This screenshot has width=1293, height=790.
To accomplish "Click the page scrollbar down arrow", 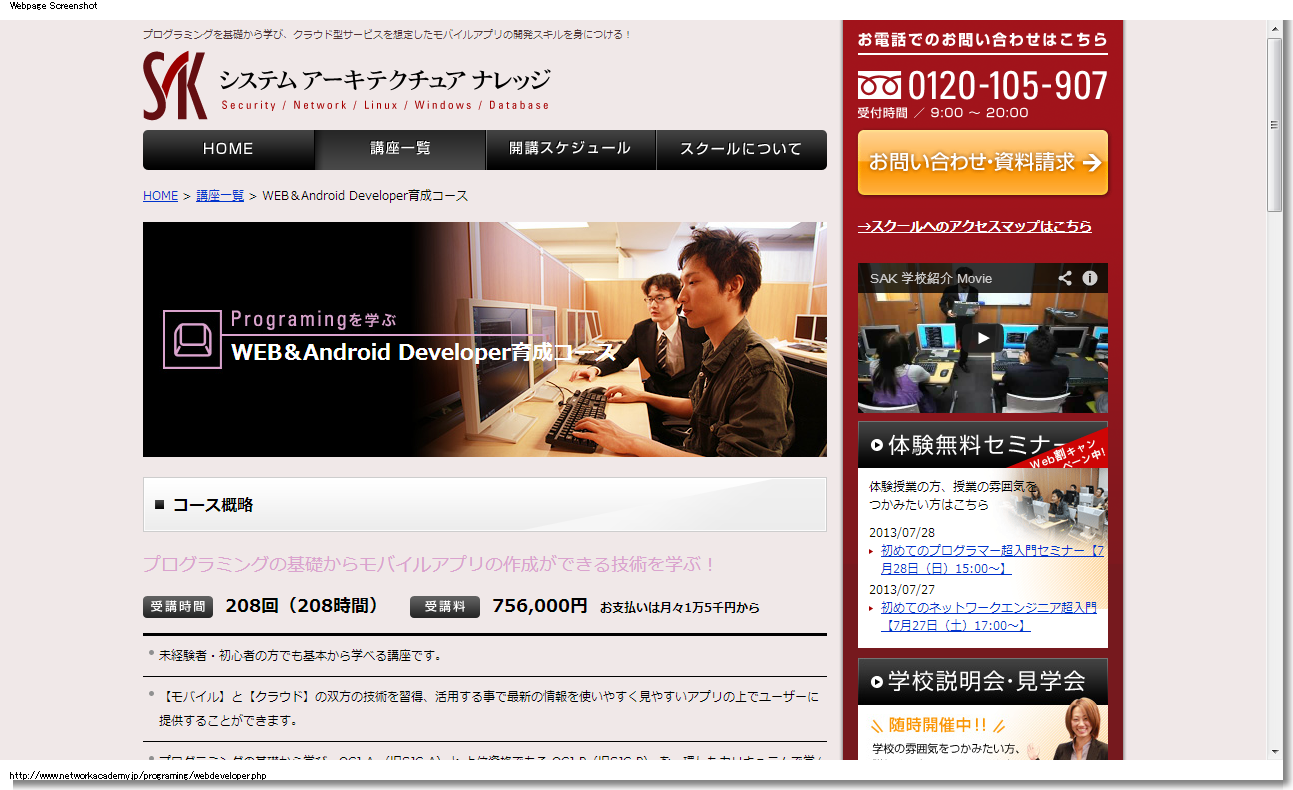I will click(1274, 751).
